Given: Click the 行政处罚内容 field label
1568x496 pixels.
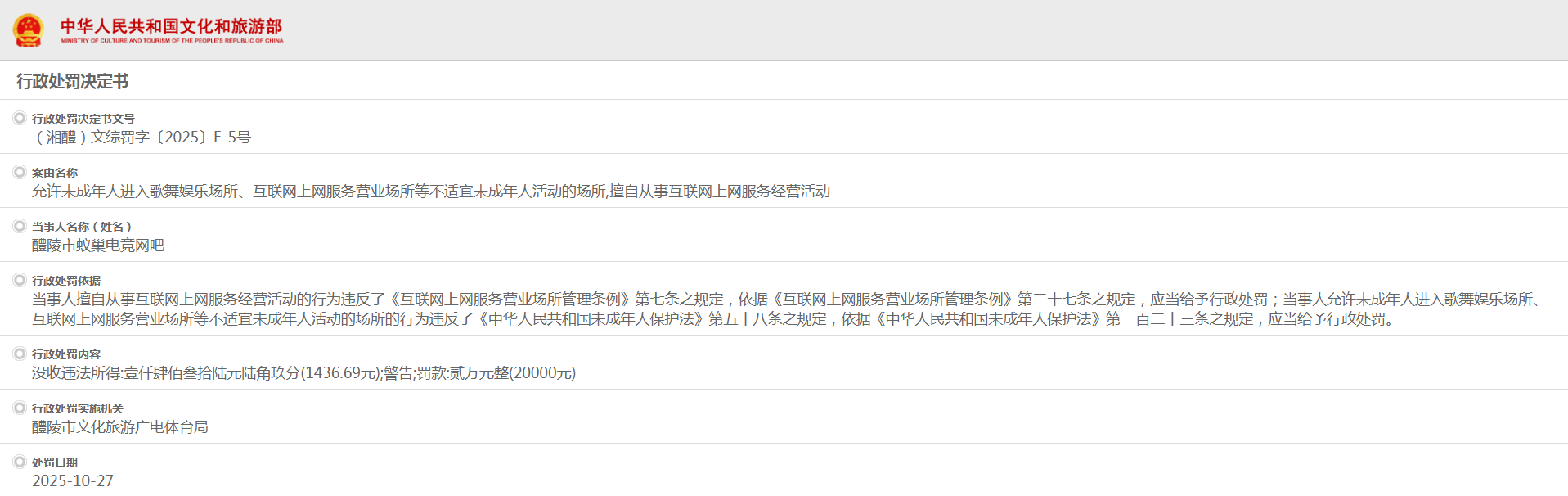Looking at the screenshot, I should click(66, 354).
